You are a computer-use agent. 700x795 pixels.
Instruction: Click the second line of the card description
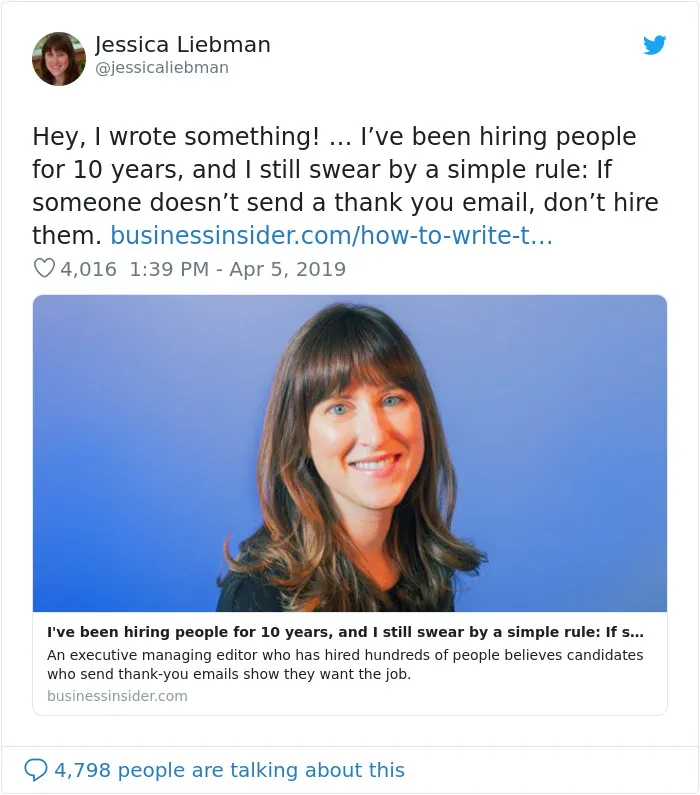229,674
